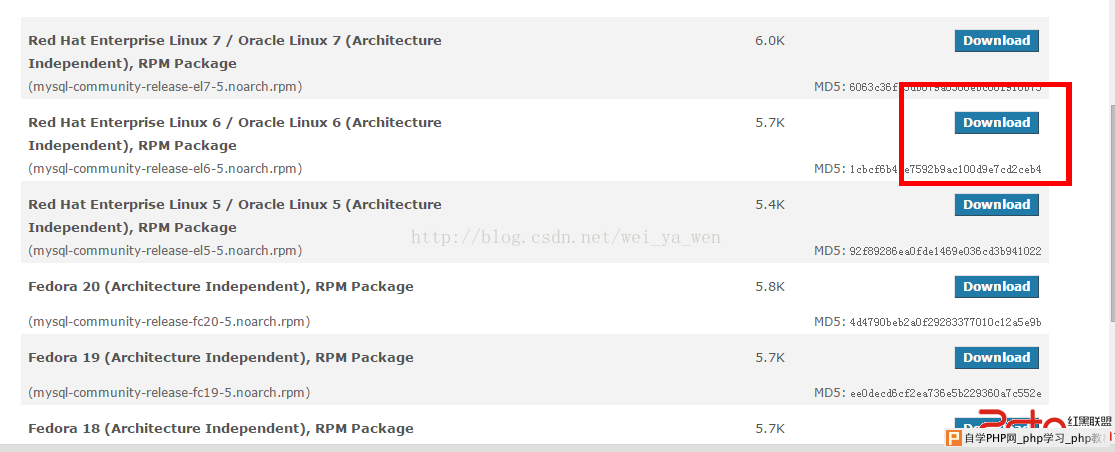Image resolution: width=1115 pixels, height=452 pixels.
Task: Click the 5.4K file size value
Action: click(770, 205)
